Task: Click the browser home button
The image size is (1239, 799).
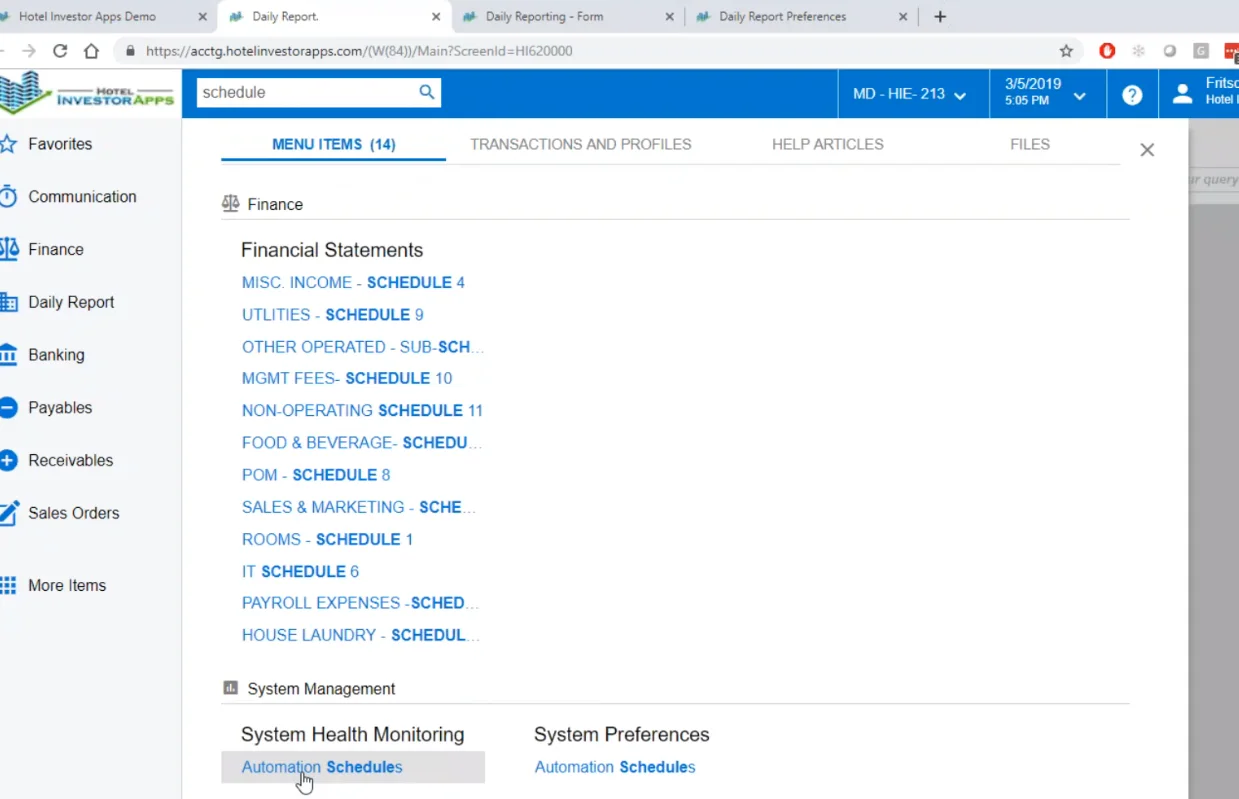Action: 91,51
